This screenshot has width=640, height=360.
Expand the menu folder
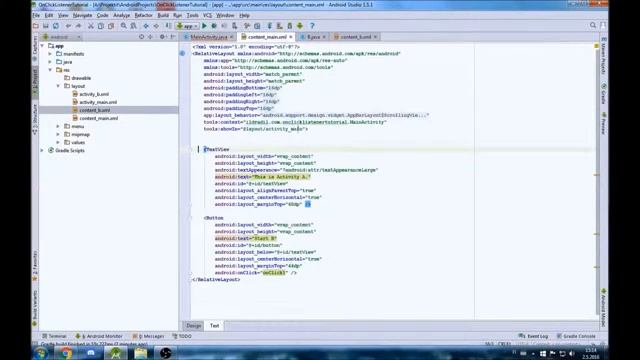pyautogui.click(x=58, y=127)
